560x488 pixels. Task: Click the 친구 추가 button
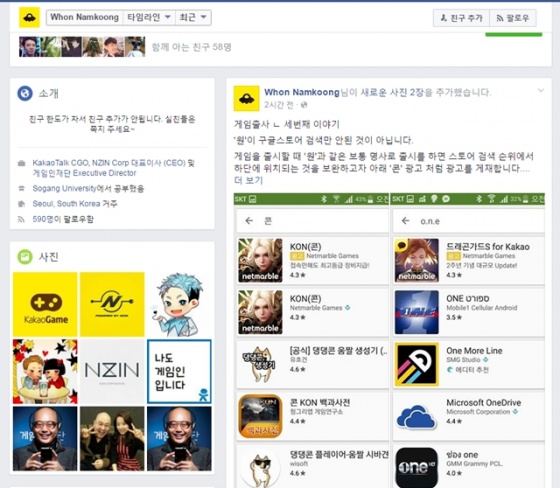click(x=461, y=18)
